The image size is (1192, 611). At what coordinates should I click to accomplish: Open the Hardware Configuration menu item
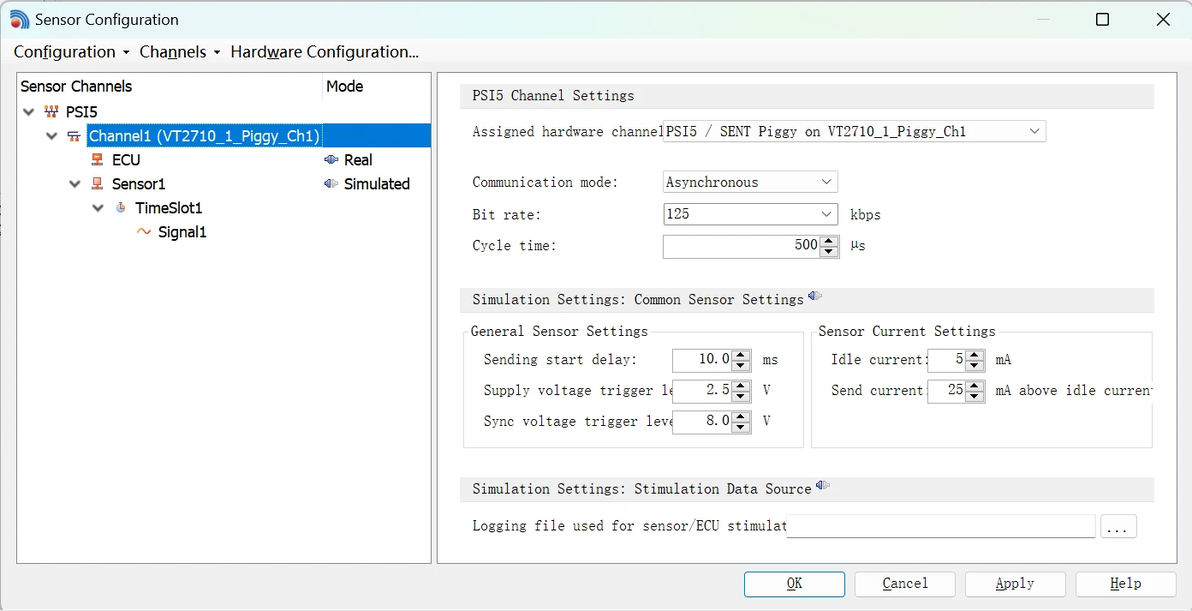point(325,52)
